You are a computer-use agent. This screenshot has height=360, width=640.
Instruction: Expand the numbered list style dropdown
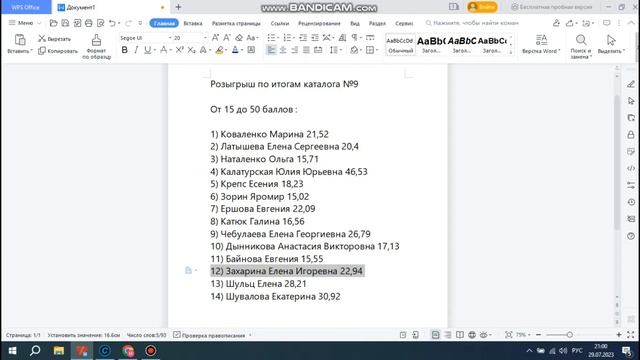point(294,38)
